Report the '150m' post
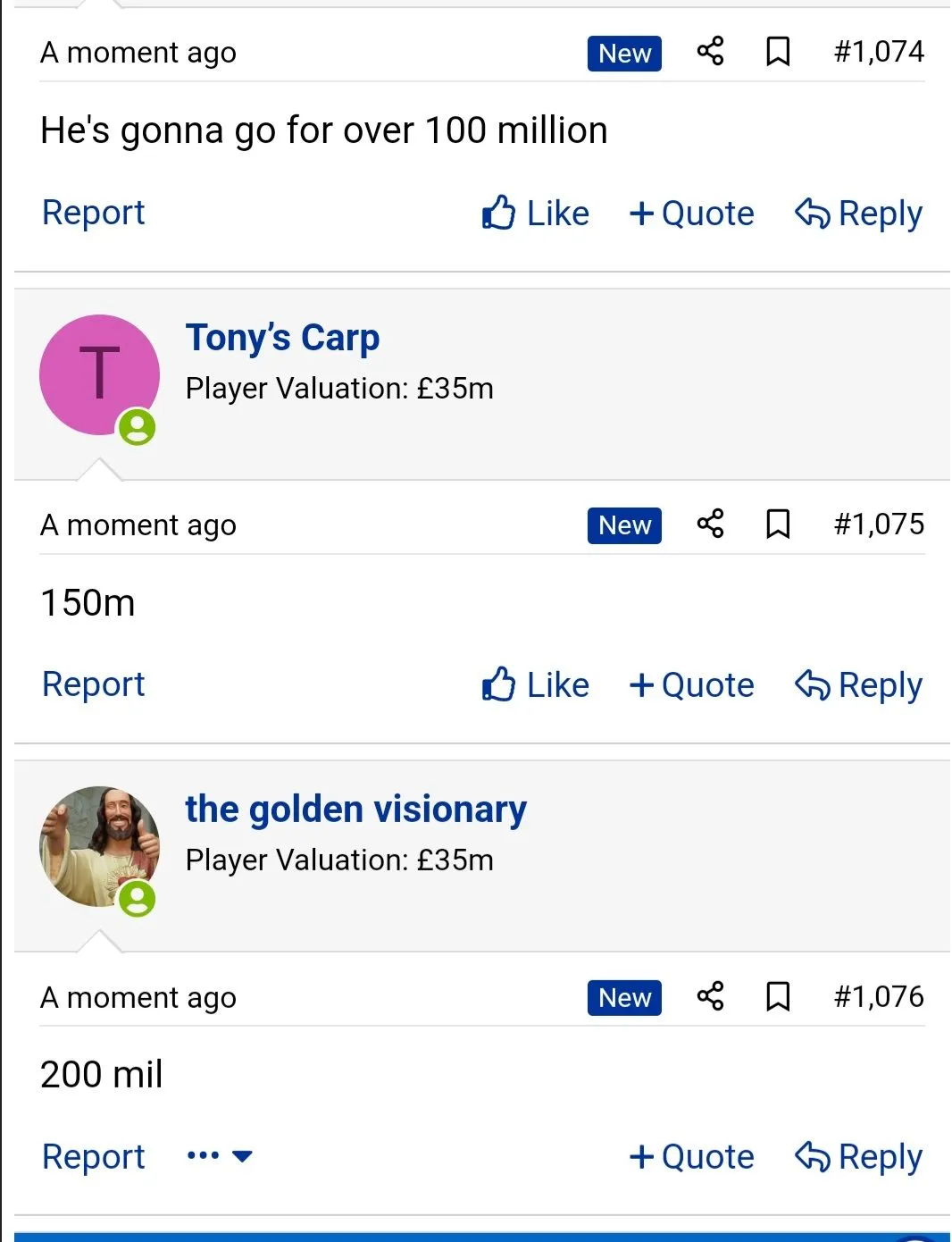Viewport: 952px width, 1242px height. 93,684
